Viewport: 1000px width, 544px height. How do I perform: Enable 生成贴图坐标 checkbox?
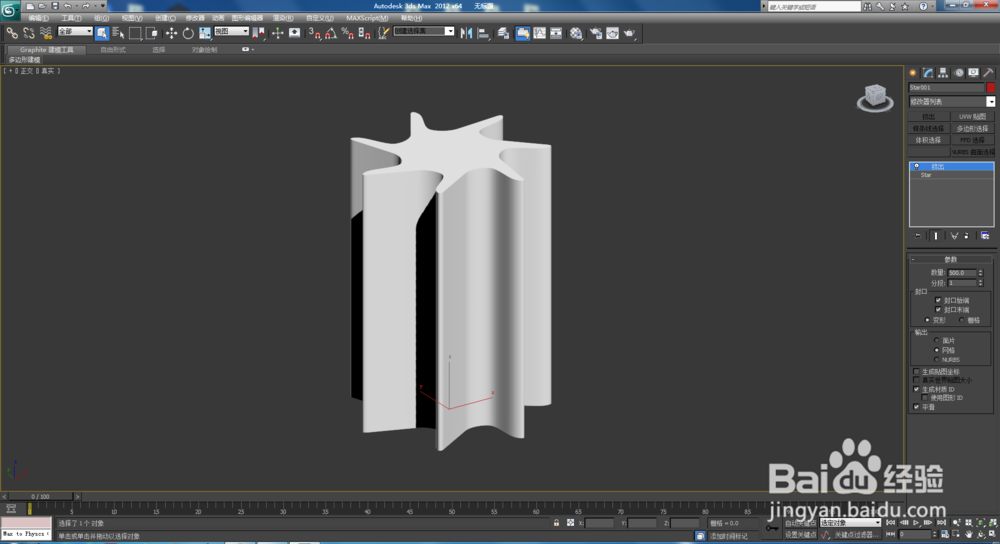916,371
